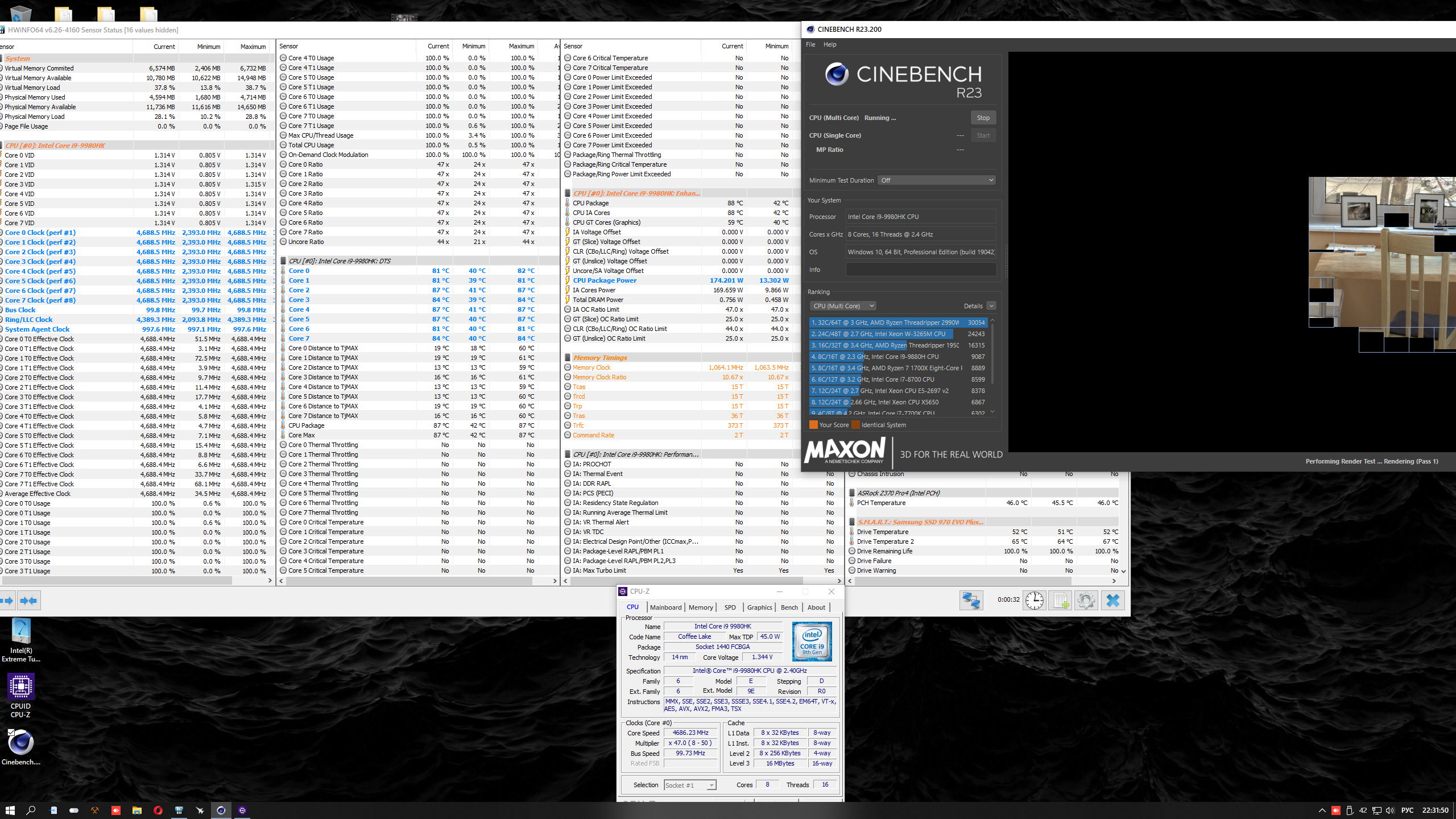Open HWiNFO sensor settings gear icon
1456x819 pixels.
pos(1085,601)
